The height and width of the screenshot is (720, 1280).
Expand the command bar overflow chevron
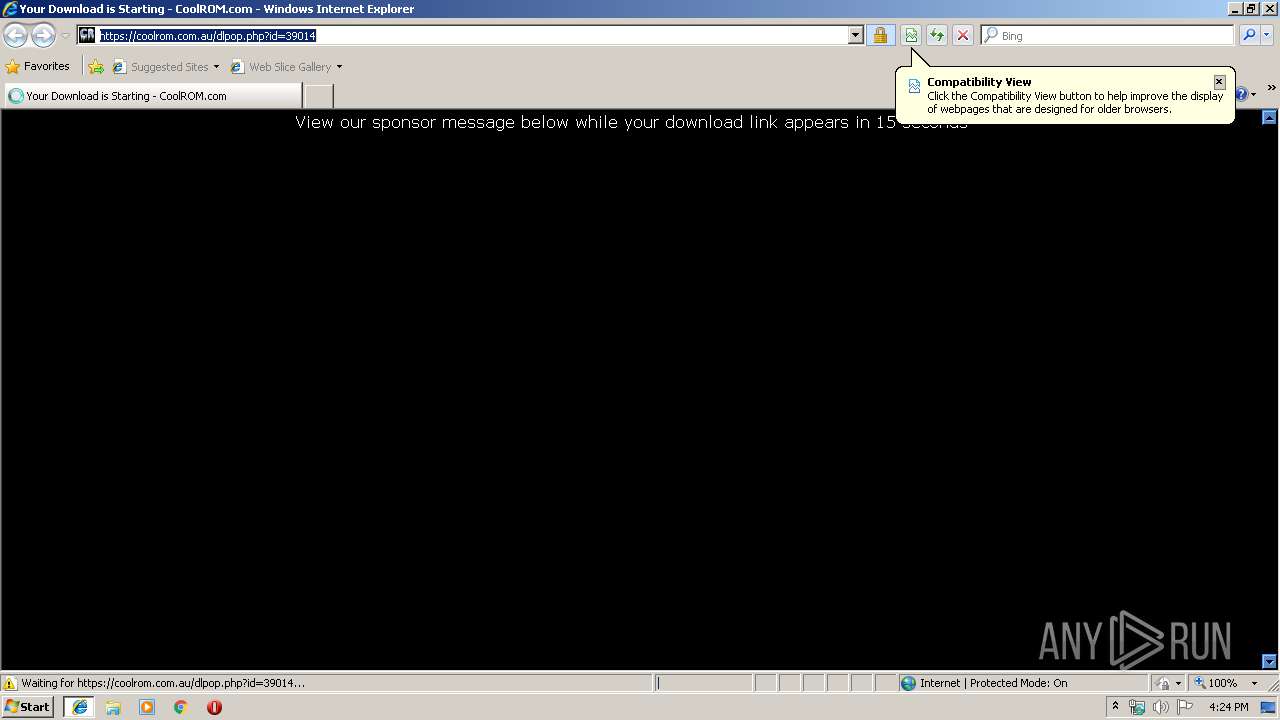[x=1271, y=88]
